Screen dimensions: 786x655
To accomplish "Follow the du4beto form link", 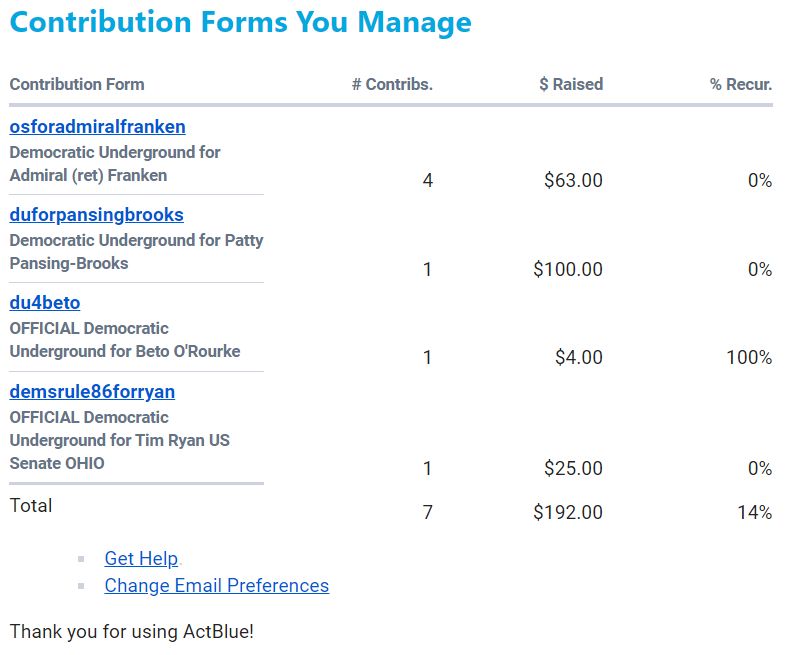I will click(44, 303).
